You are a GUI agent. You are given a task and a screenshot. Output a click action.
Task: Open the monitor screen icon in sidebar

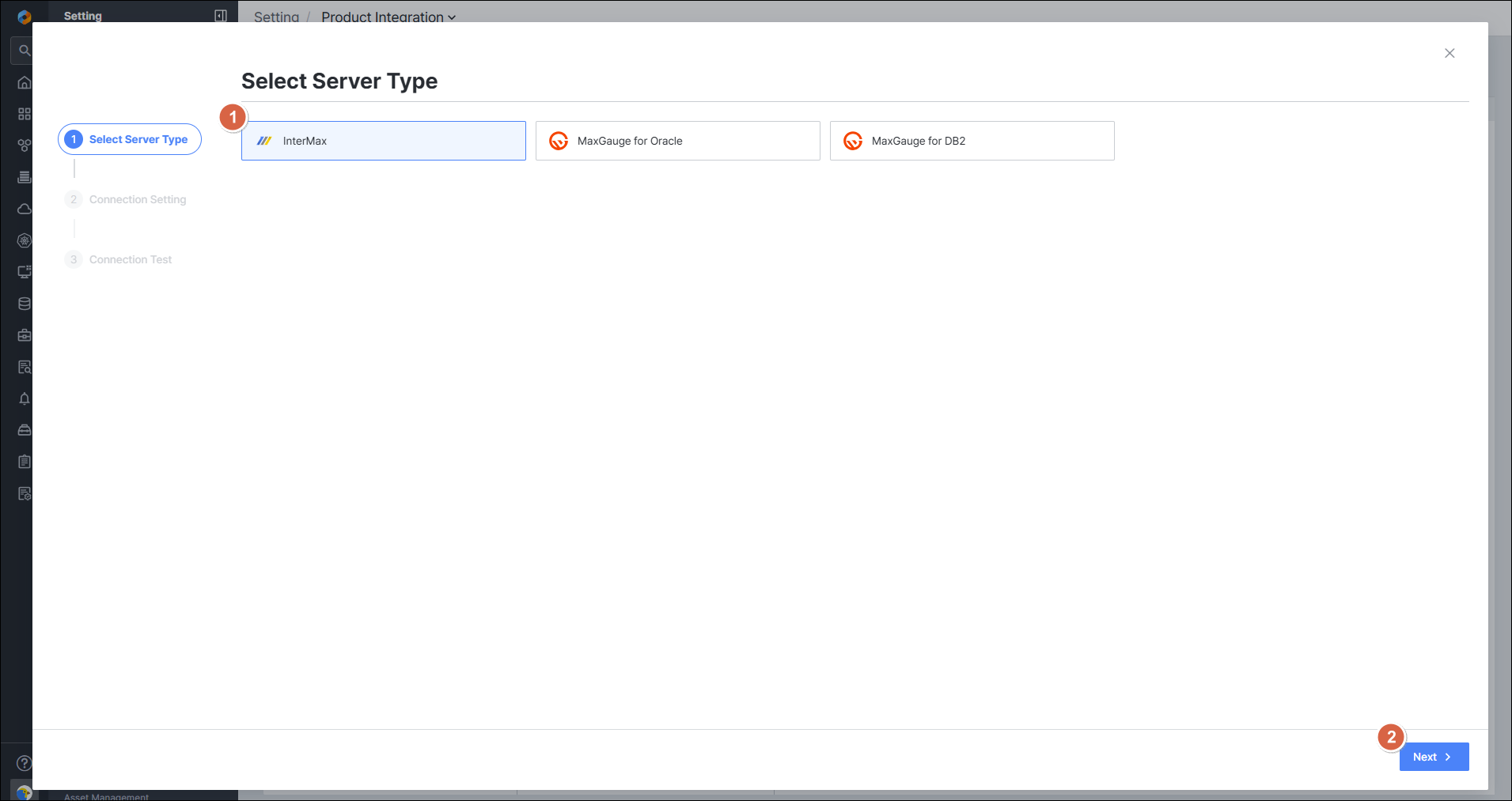point(25,272)
